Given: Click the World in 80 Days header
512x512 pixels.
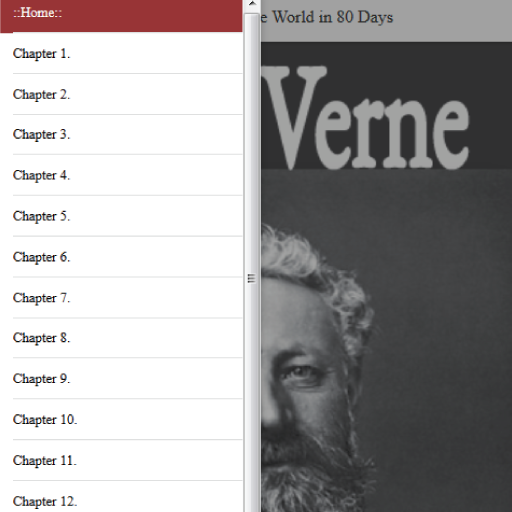Looking at the screenshot, I should [327, 17].
